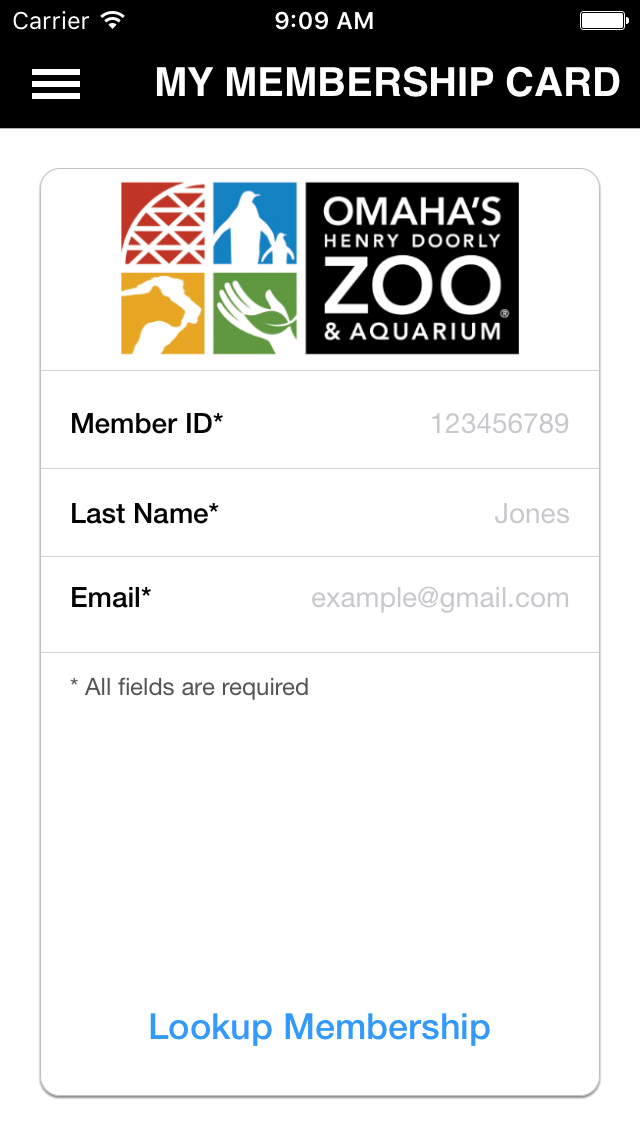Click the empty card area above Lookup Membership
The image size is (640, 1136).
(320, 850)
